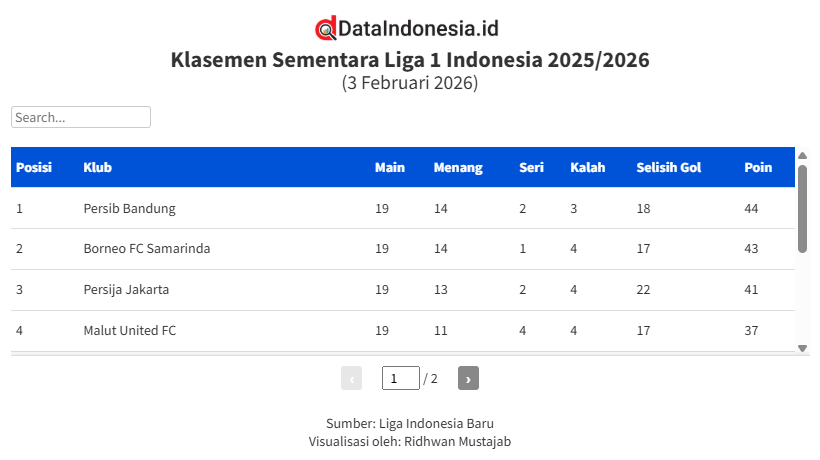The height and width of the screenshot is (460, 820).
Task: Click the Persija Jakarta club name
Action: pos(126,290)
